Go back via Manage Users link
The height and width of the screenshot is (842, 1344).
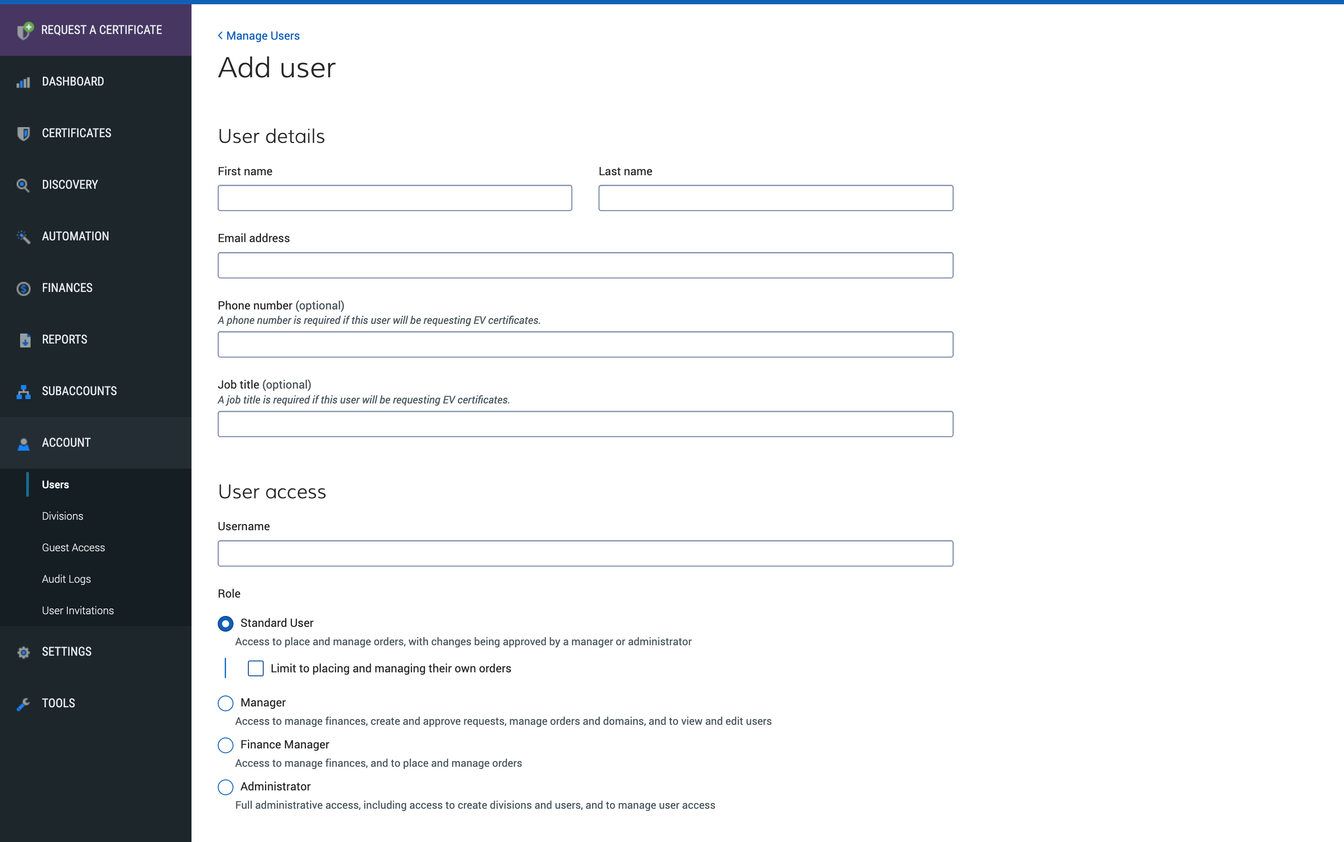point(260,35)
